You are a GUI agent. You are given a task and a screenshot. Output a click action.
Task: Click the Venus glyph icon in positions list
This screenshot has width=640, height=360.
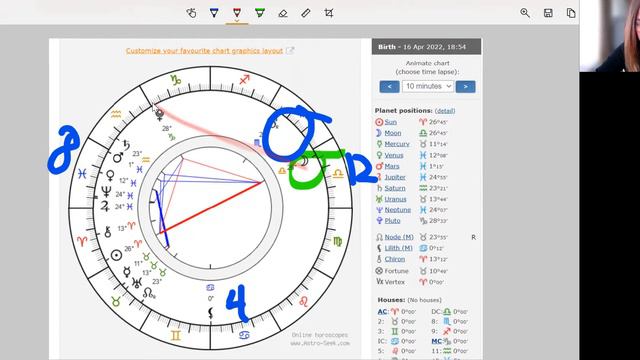(379, 155)
